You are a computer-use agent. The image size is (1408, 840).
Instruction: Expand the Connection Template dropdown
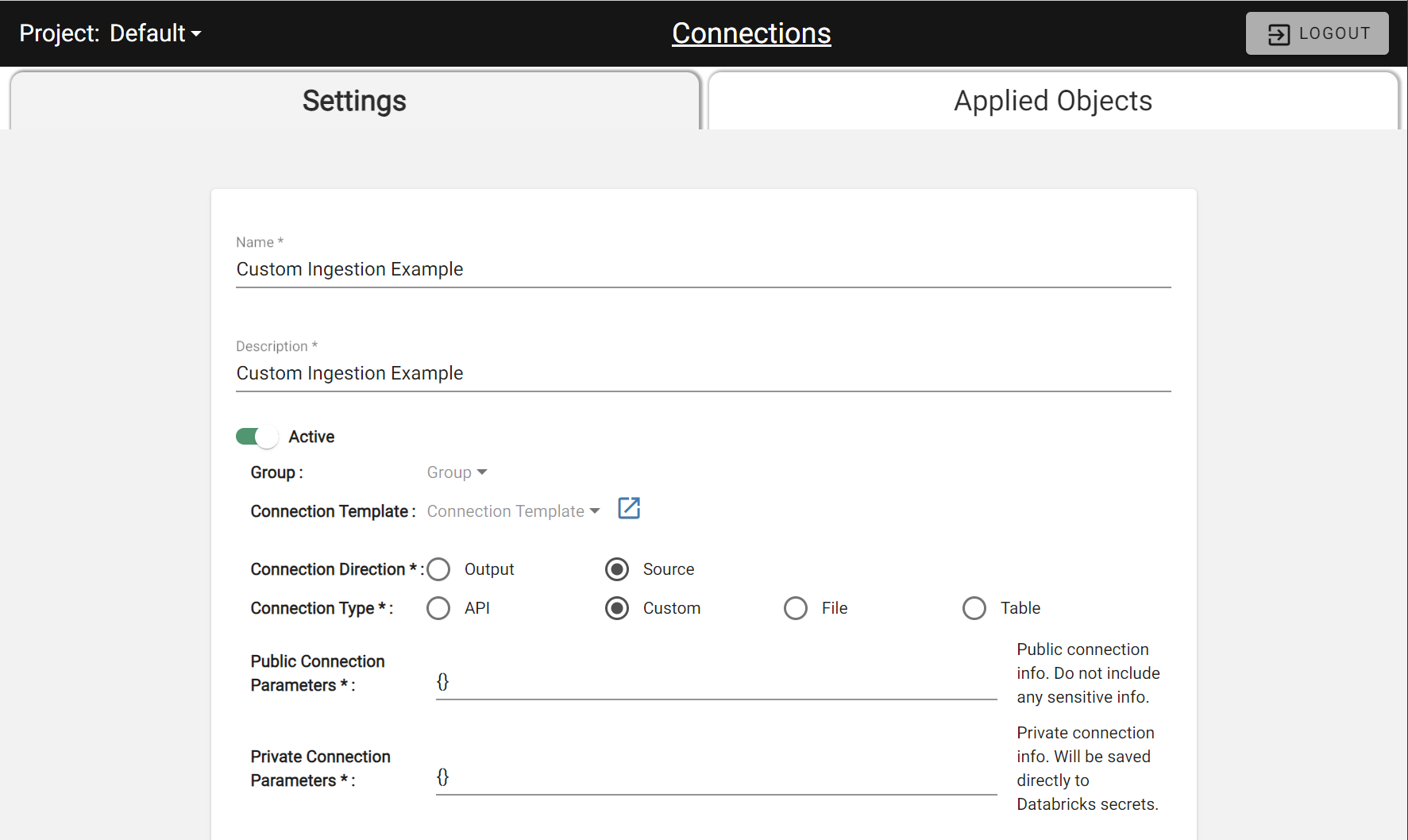pos(513,511)
